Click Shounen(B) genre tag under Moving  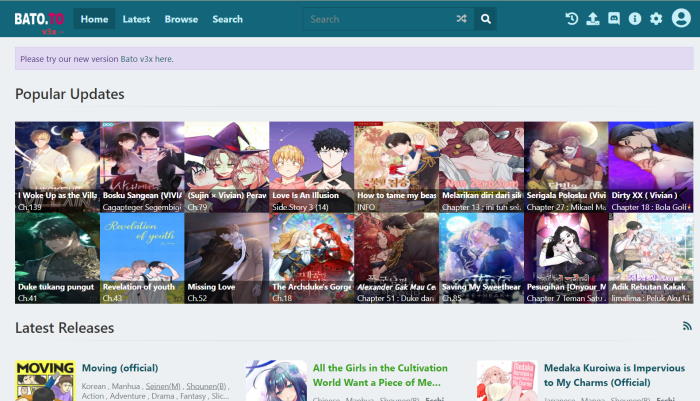tap(206, 386)
